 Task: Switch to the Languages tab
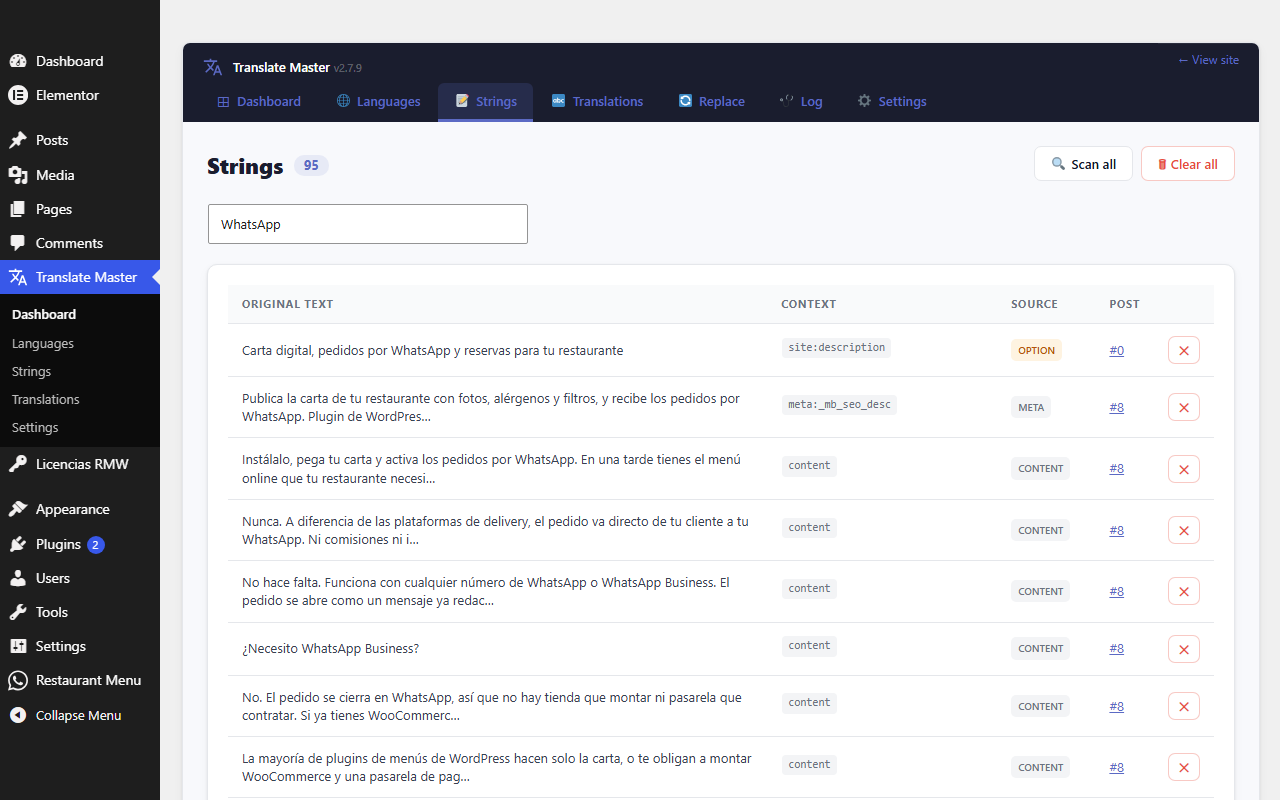tap(378, 101)
